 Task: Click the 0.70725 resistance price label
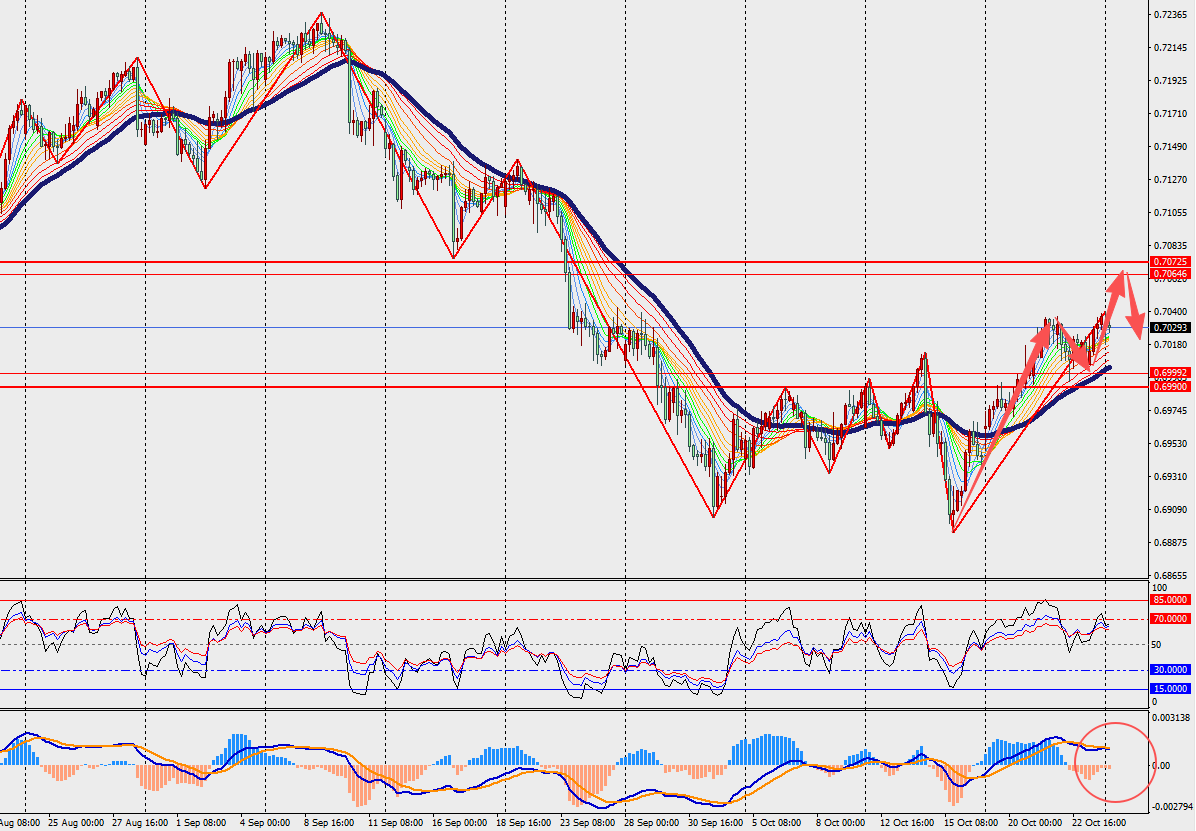tap(1170, 262)
